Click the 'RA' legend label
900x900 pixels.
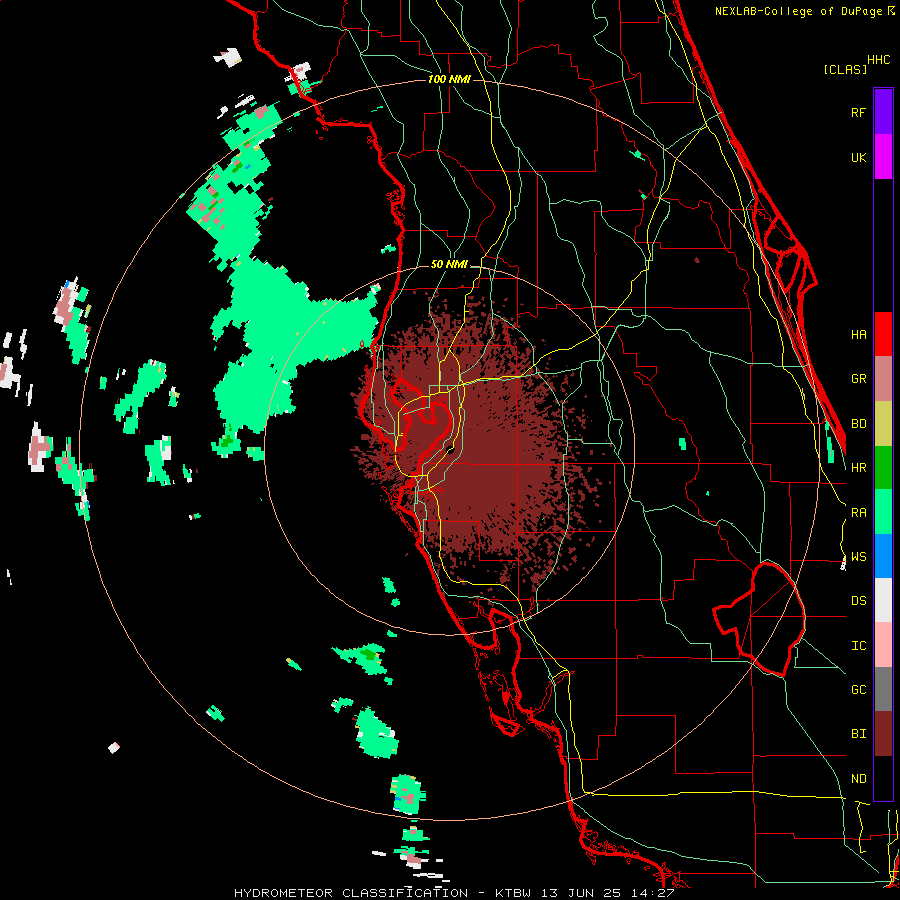858,513
